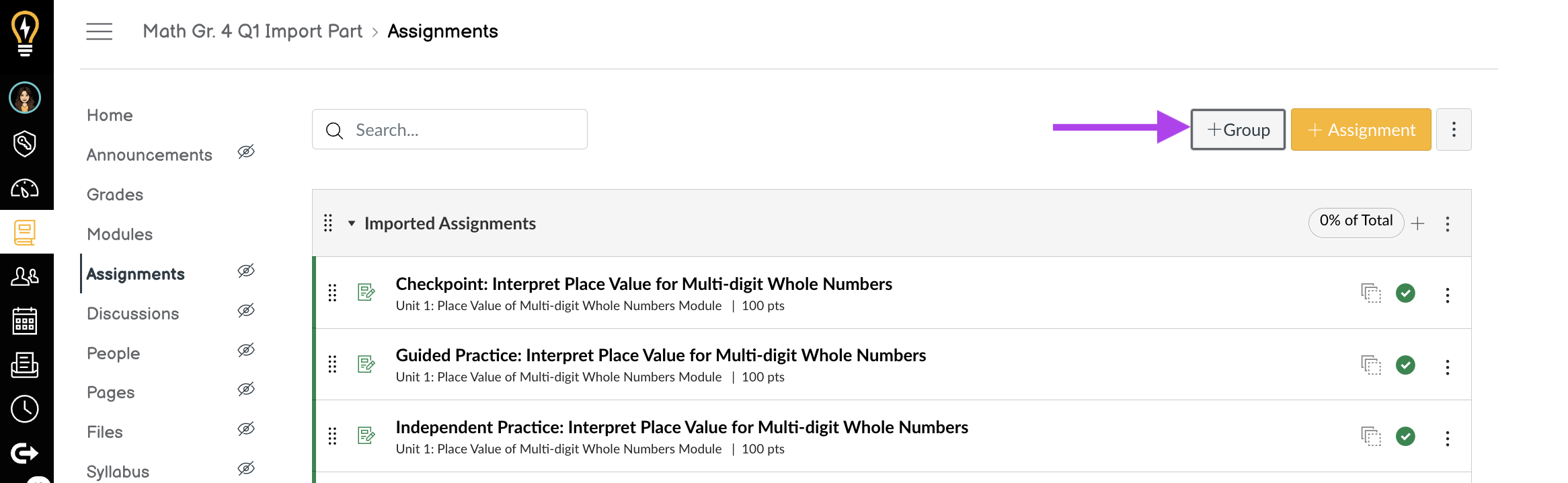Open the Calendar icon in global navigation
This screenshot has width=1568, height=483.
coord(25,321)
